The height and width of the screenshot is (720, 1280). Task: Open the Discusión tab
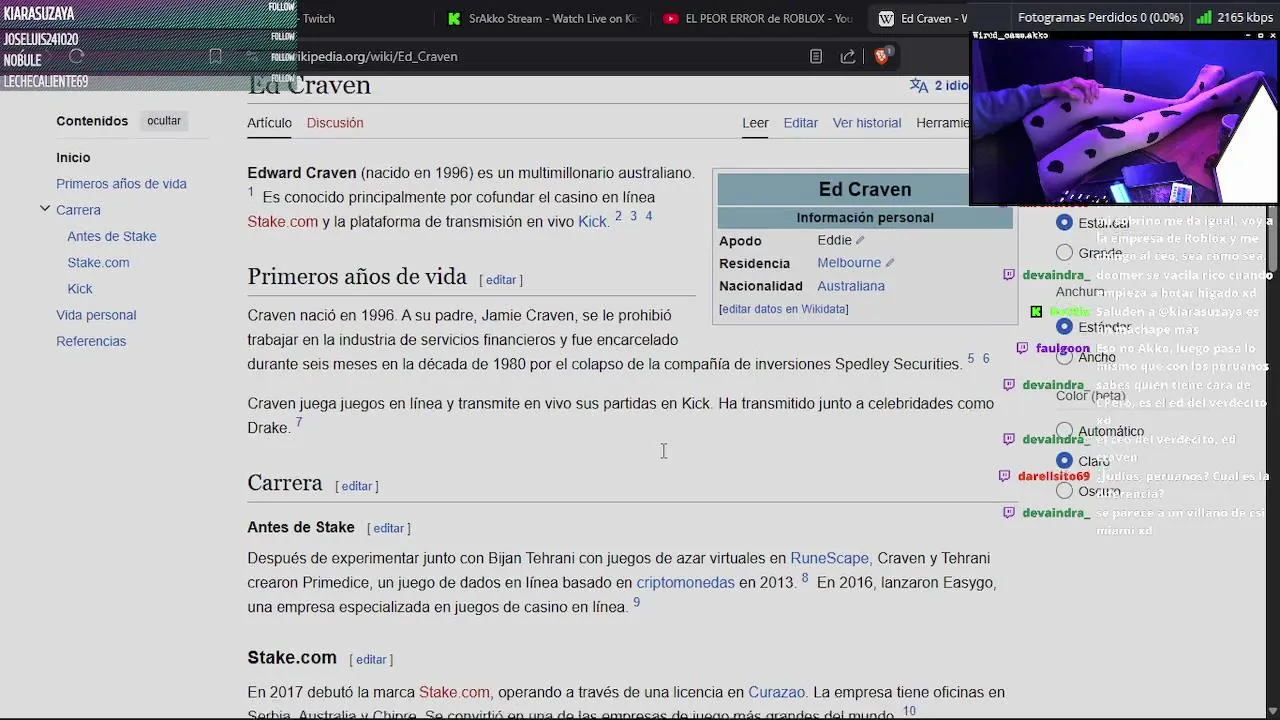point(335,123)
